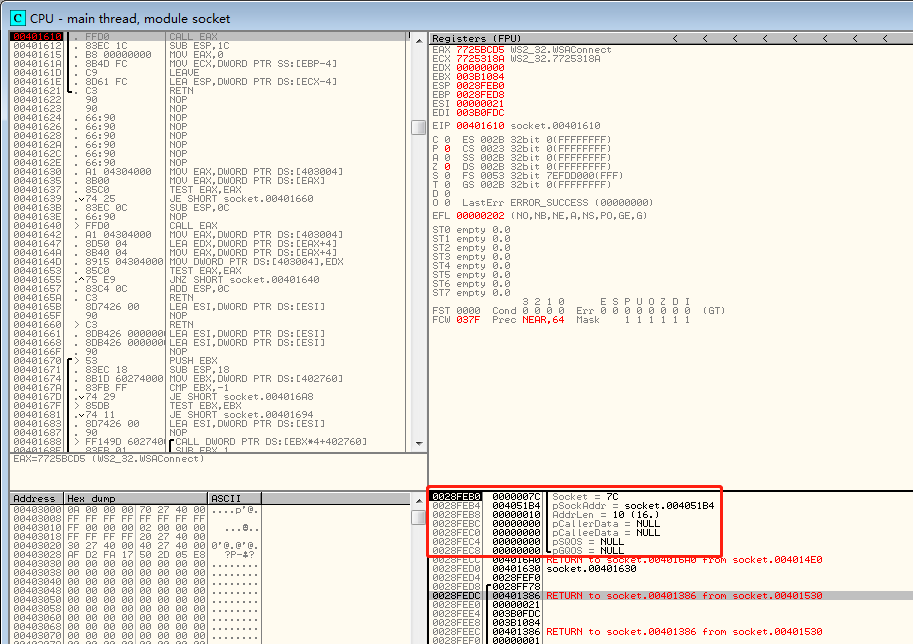Switch register view via the Registers (FPU) header
The width and height of the screenshot is (913, 644).
[x=472, y=38]
